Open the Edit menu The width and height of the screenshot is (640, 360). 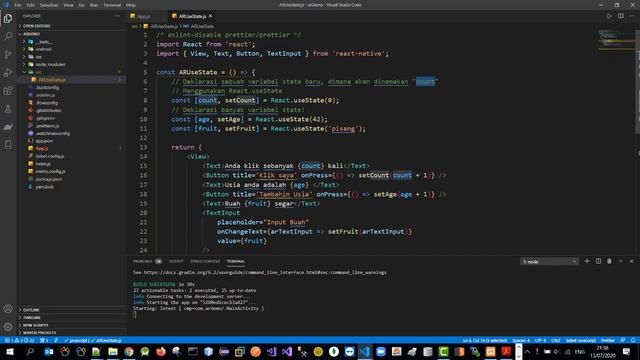(x=31, y=5)
